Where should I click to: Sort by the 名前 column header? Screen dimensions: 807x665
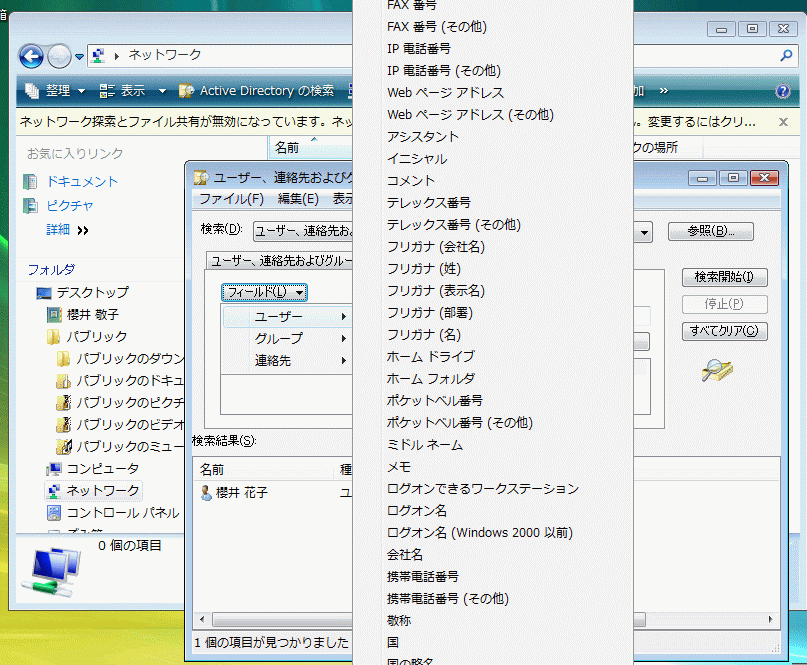(310, 148)
